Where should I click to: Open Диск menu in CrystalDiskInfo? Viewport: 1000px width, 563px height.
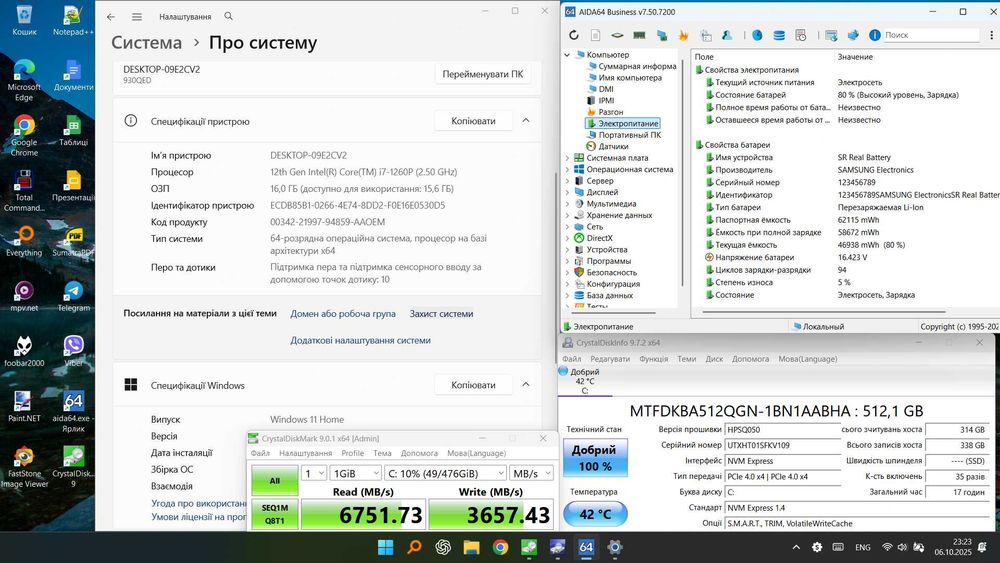pyautogui.click(x=714, y=359)
